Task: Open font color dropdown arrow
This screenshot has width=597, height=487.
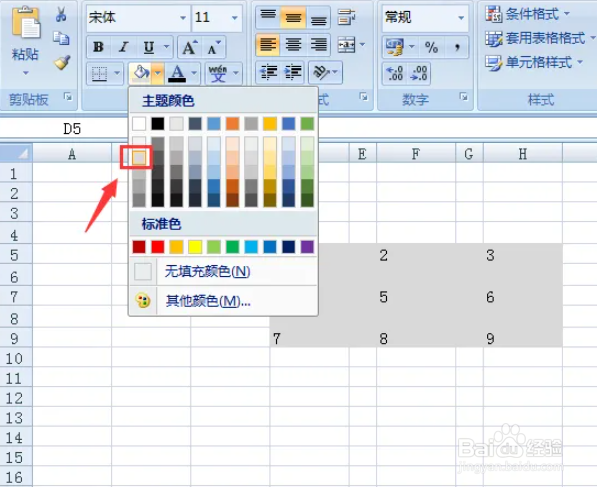Action: point(194,73)
